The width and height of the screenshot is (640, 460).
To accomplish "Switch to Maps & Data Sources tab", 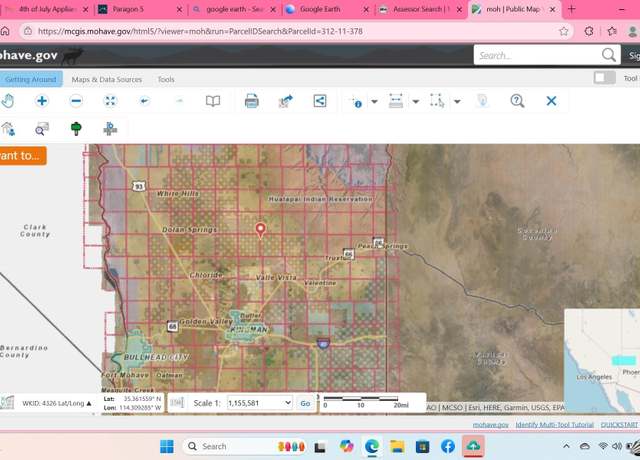I will pyautogui.click(x=107, y=80).
